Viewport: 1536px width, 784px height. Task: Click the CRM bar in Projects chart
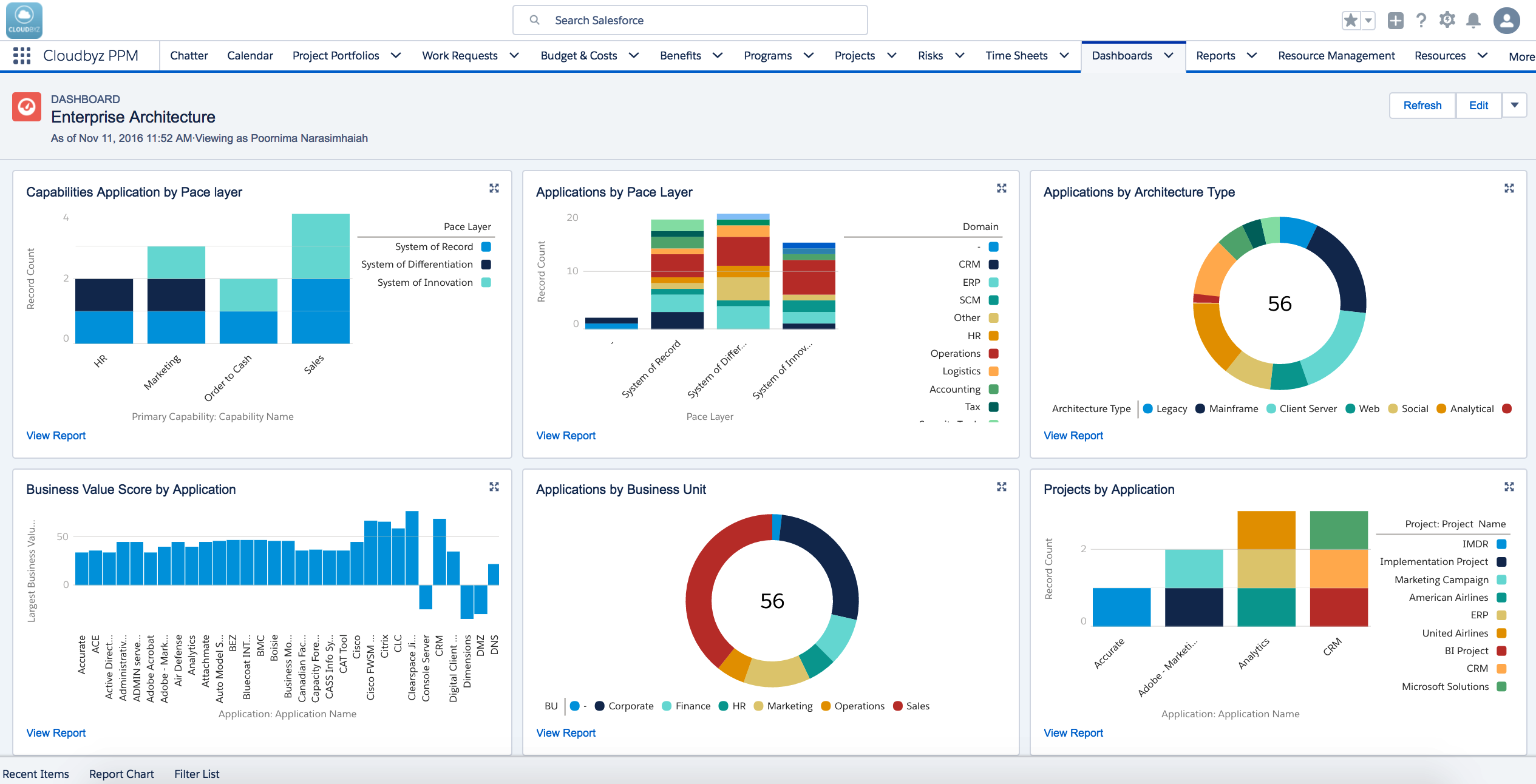click(1339, 569)
